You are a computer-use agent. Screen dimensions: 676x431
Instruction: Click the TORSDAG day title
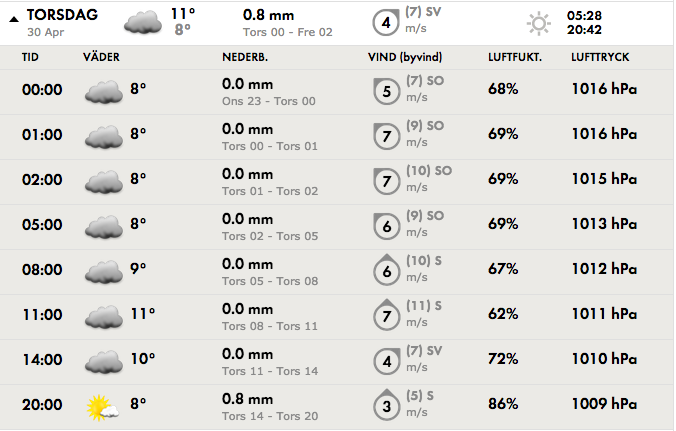tap(63, 15)
